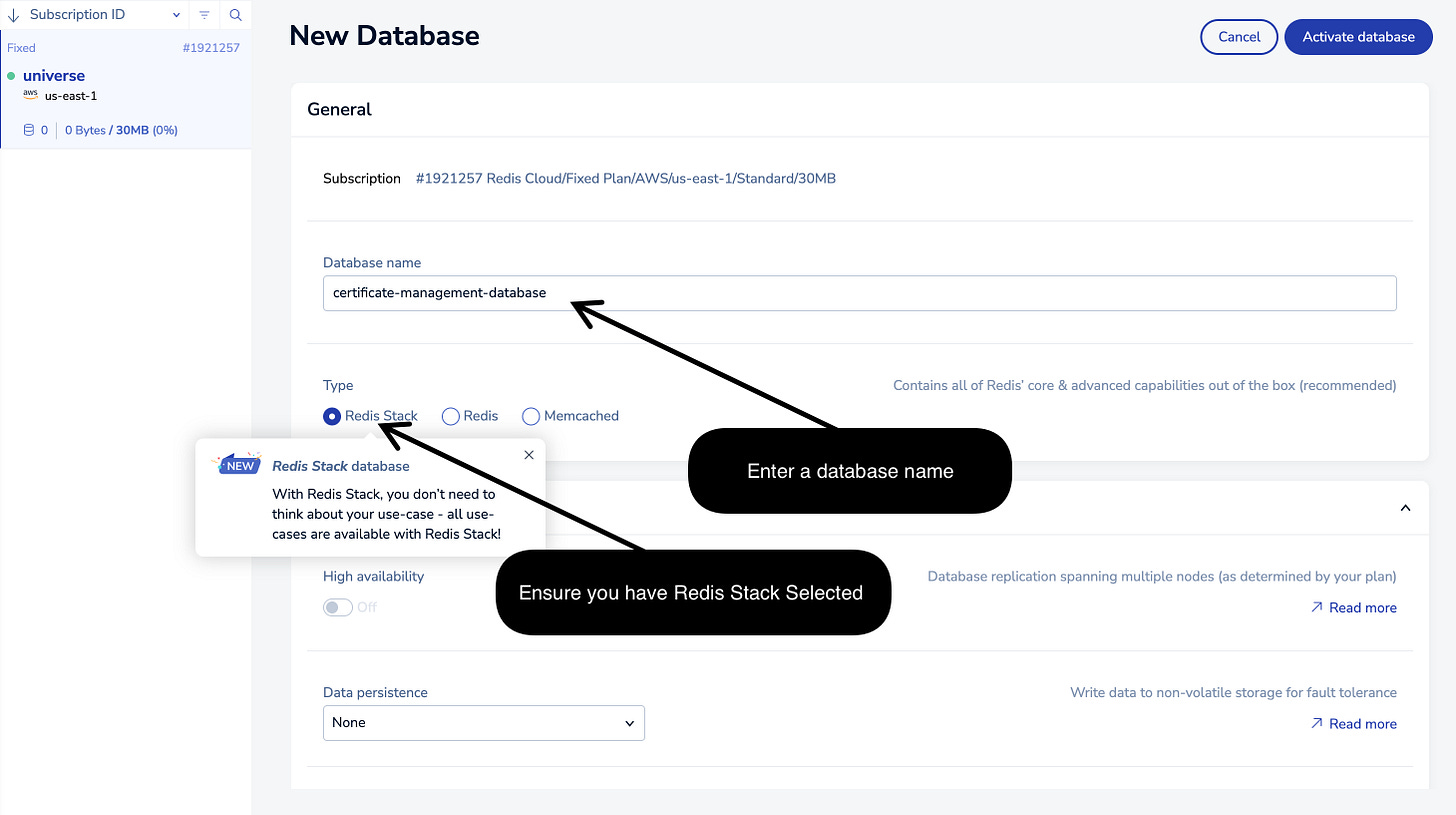Click the NEW badge icon in tooltip
The image size is (1456, 815).
tap(238, 464)
